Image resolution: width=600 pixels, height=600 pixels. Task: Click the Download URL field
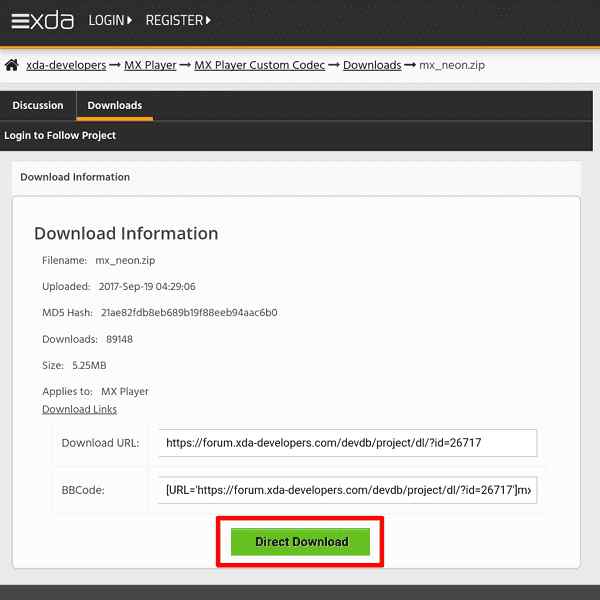point(347,443)
